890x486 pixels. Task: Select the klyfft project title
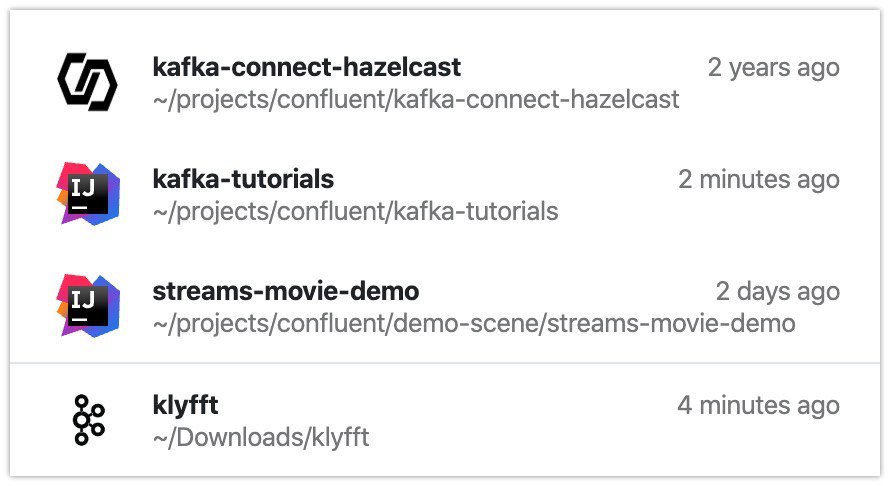click(x=185, y=405)
